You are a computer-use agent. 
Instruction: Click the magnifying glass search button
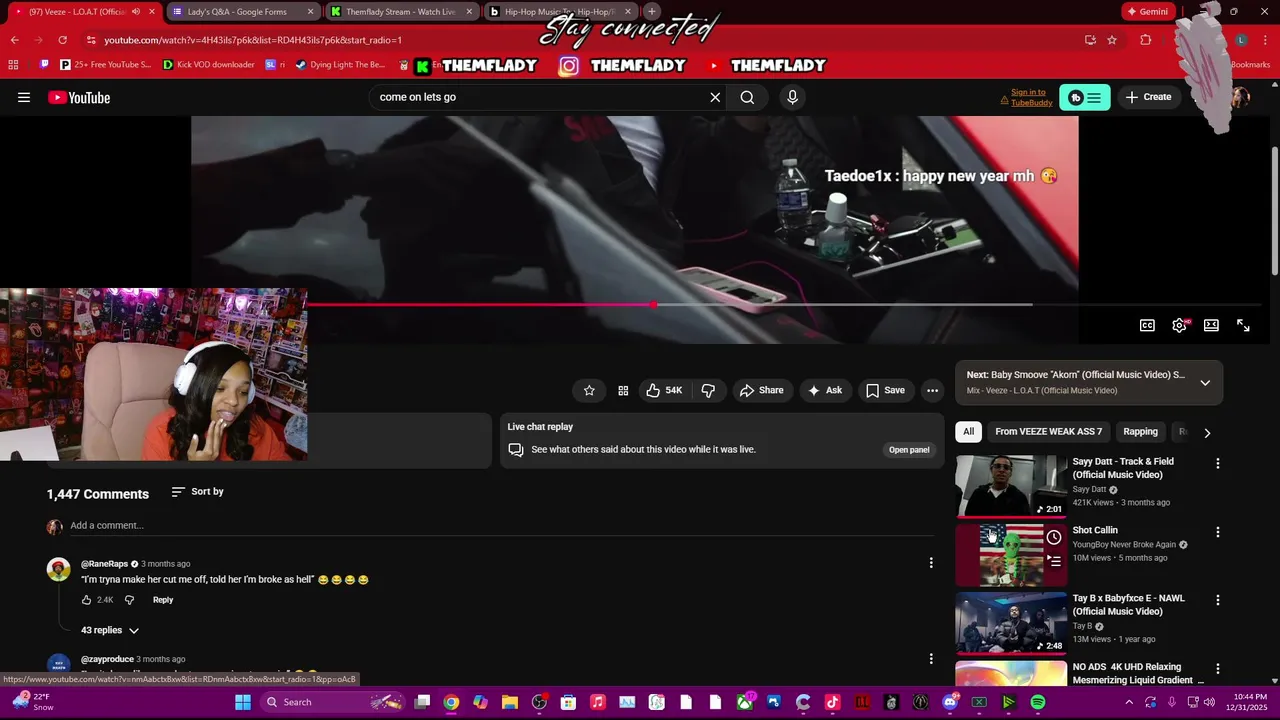click(x=747, y=97)
